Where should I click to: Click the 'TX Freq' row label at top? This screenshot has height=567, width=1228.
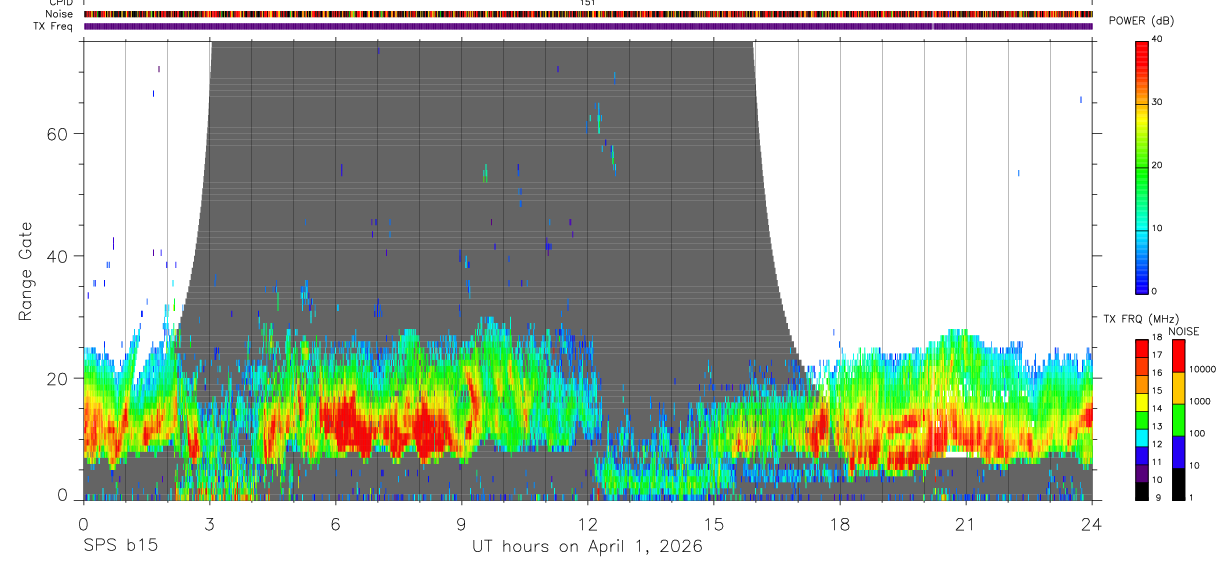pyautogui.click(x=54, y=26)
